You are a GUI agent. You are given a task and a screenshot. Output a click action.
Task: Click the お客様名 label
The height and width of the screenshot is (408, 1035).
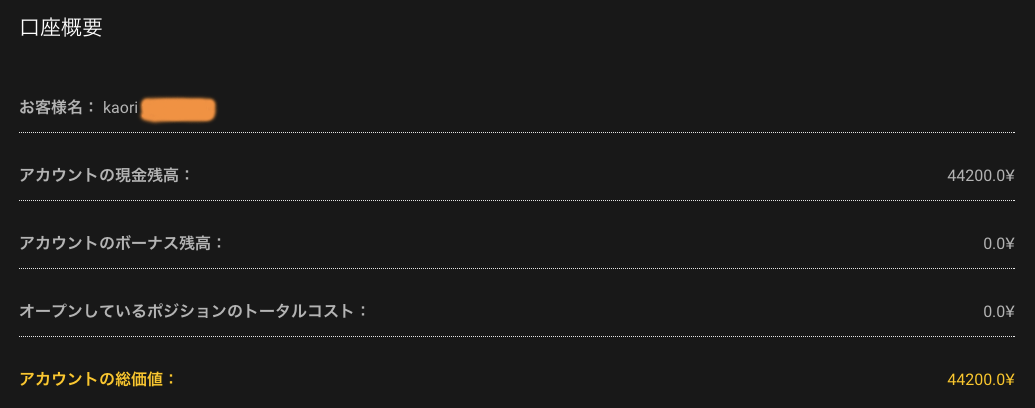point(57,107)
